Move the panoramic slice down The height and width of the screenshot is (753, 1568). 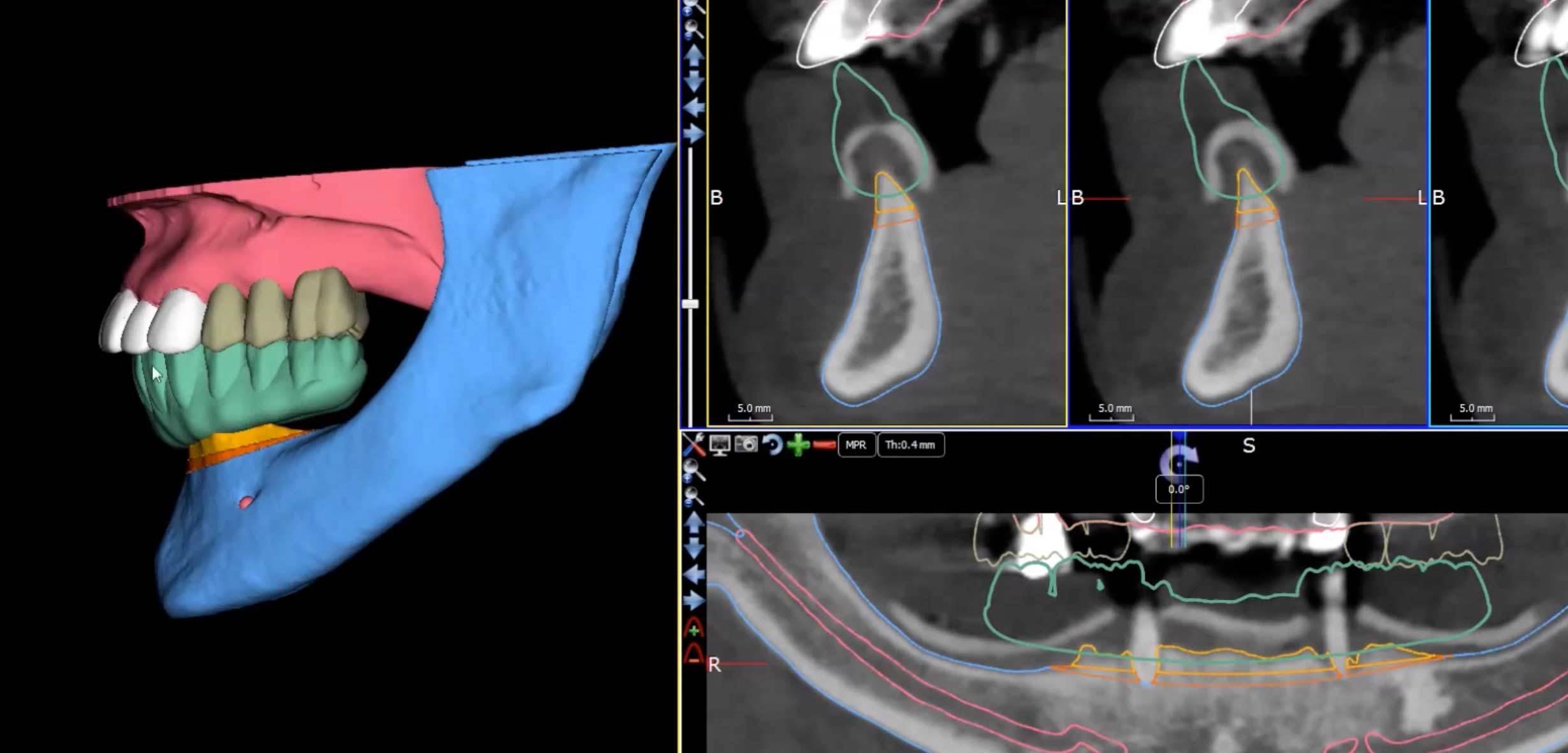(x=693, y=549)
